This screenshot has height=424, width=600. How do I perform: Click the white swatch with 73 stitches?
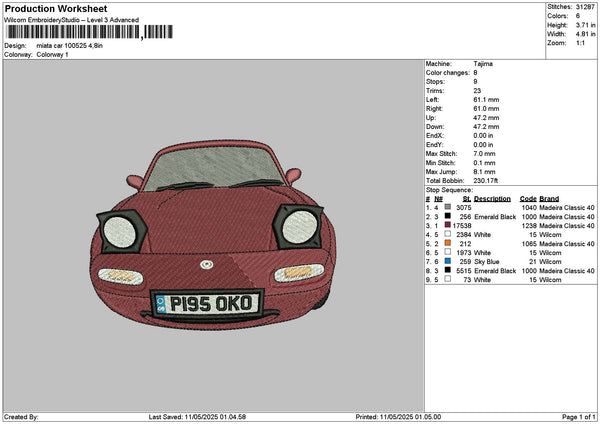(448, 279)
